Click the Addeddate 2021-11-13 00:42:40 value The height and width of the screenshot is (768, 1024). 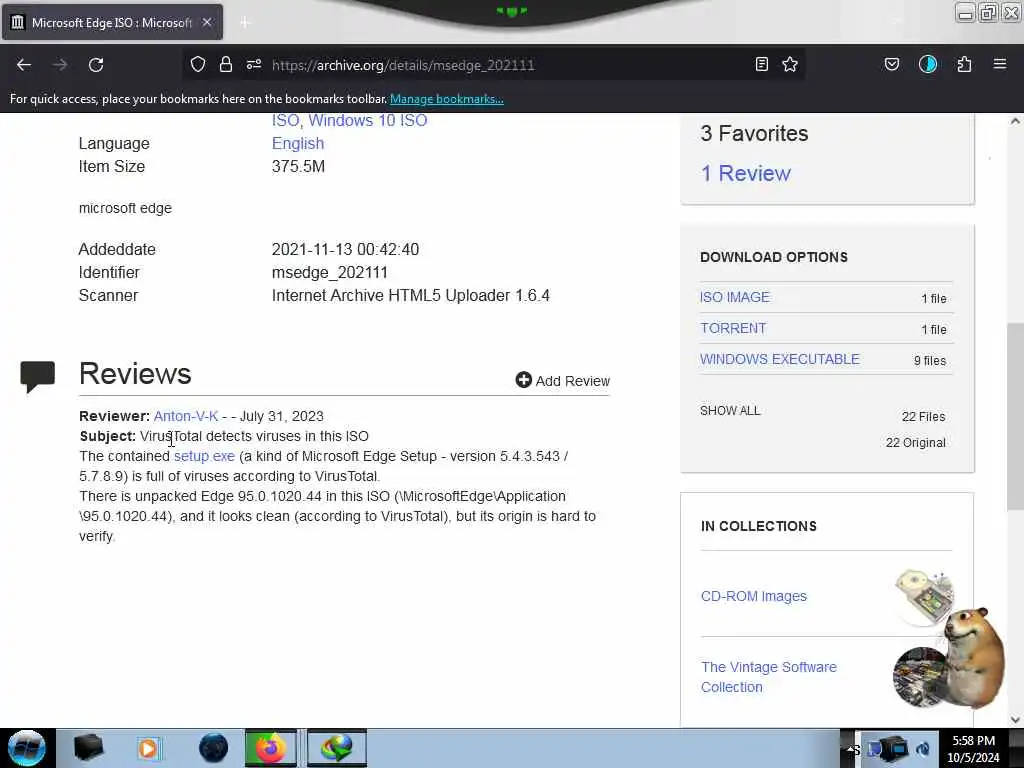coord(345,249)
